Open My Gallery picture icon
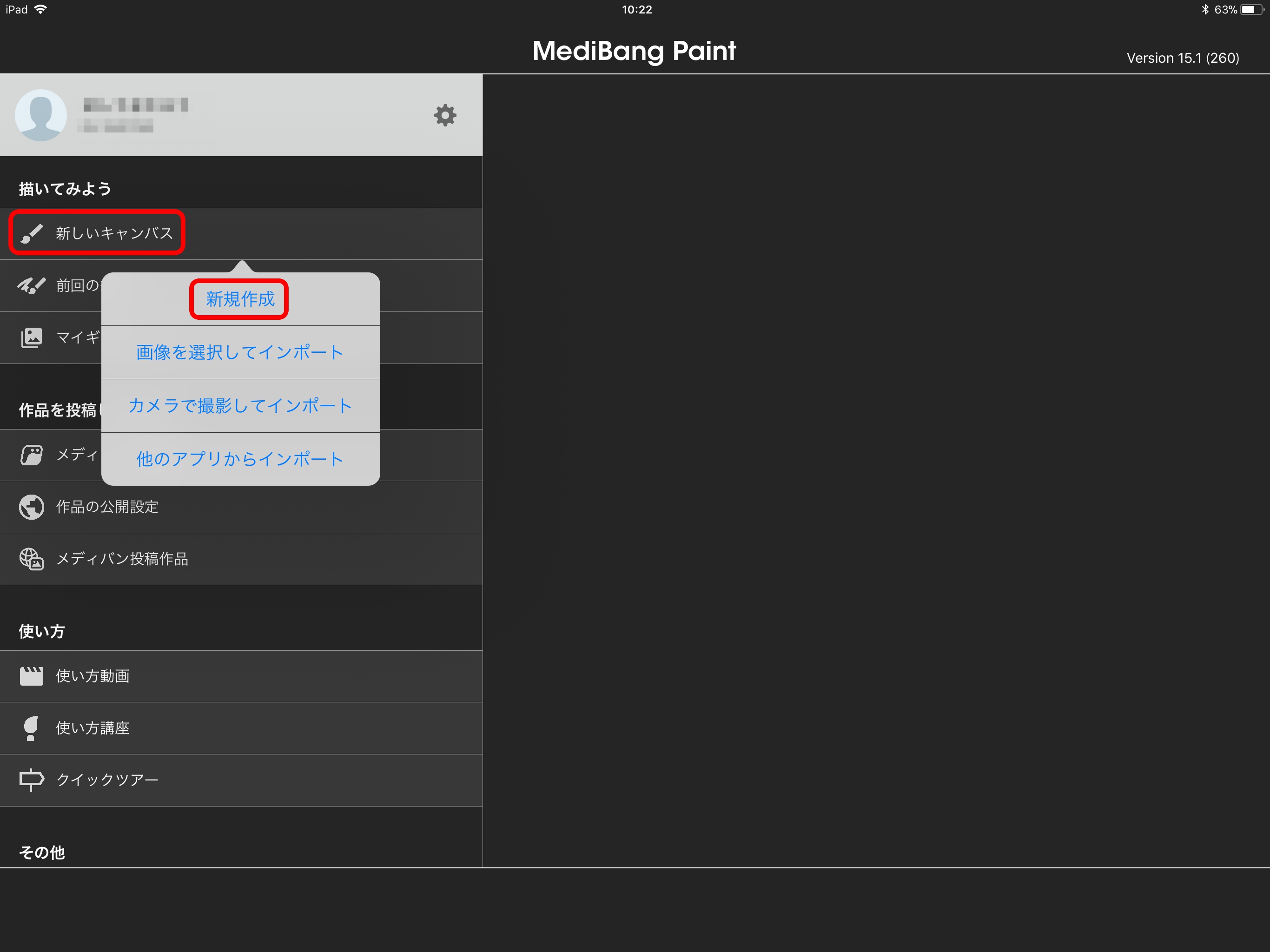This screenshot has width=1270, height=952. click(32, 337)
